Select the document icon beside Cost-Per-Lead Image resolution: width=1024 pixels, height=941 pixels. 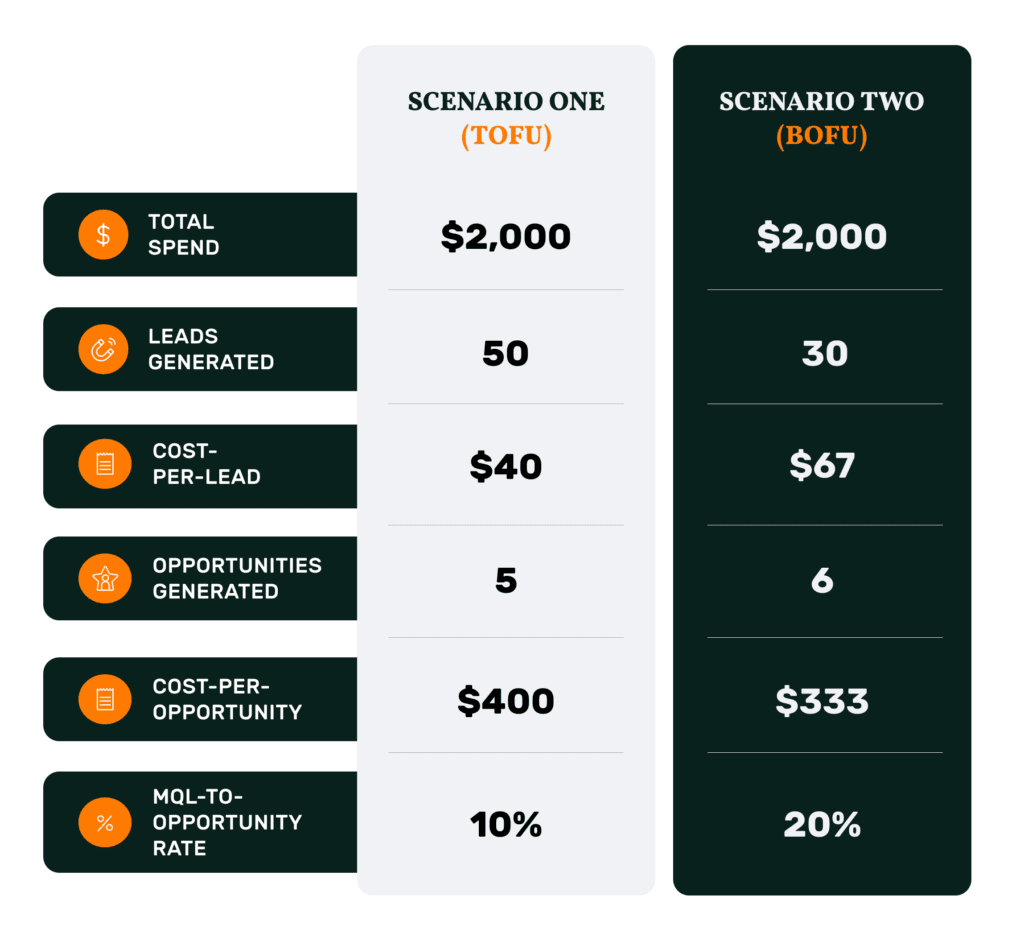click(104, 464)
